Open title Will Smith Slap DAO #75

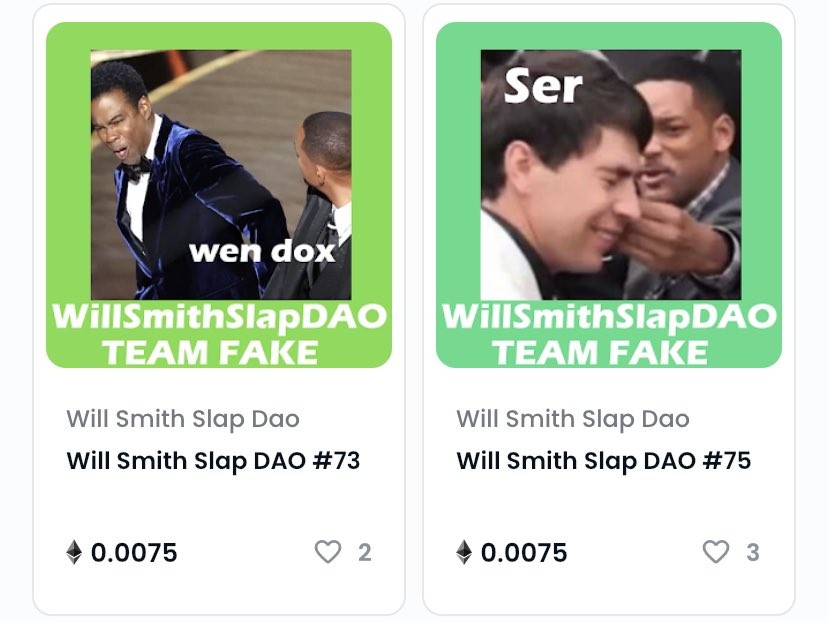[x=604, y=460]
